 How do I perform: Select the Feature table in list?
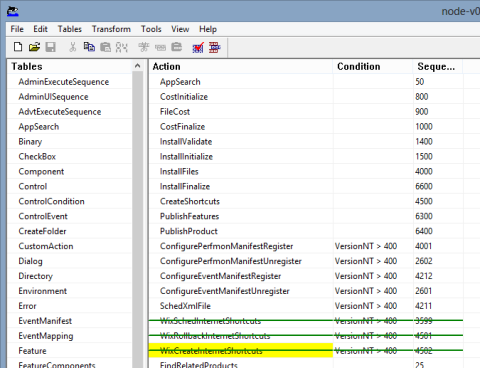[32, 351]
